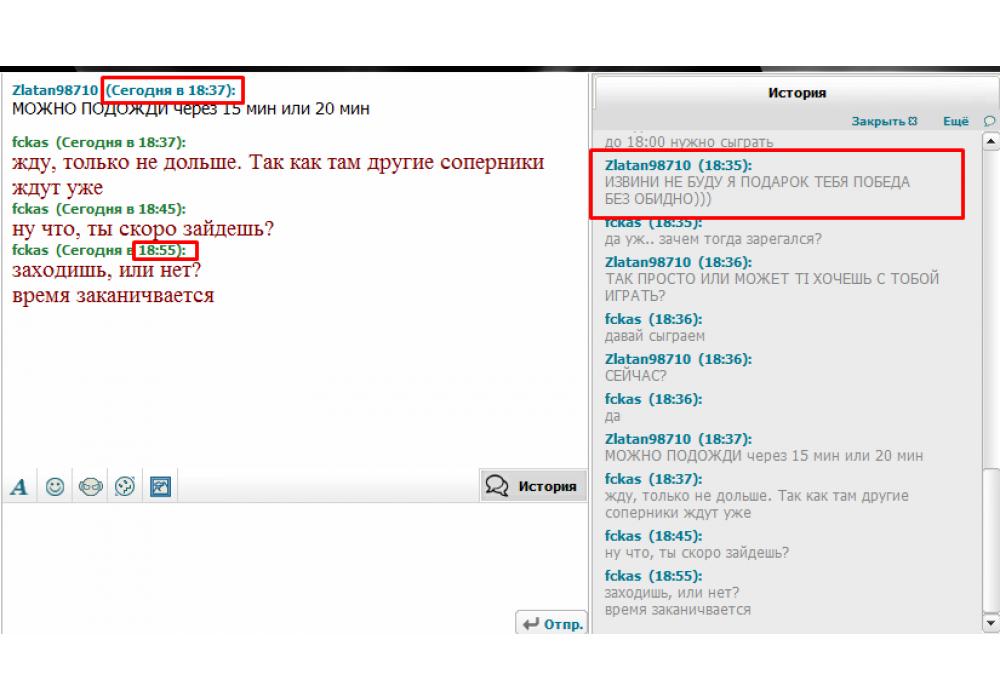The width and height of the screenshot is (1000, 700).
Task: Click the speech bubble icon beside Ещё
Action: pos(989,121)
